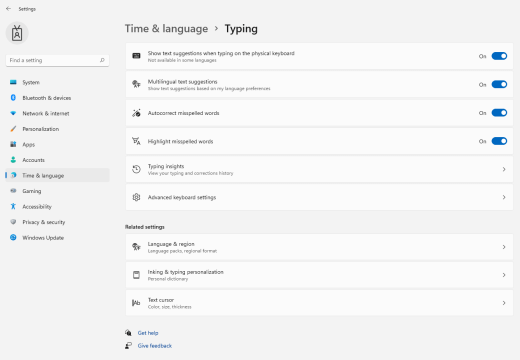Open Language & region chevron

click(x=504, y=247)
